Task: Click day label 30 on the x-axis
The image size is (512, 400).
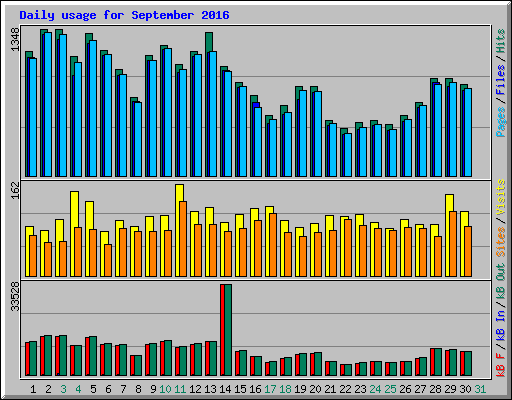Action: coord(465,389)
